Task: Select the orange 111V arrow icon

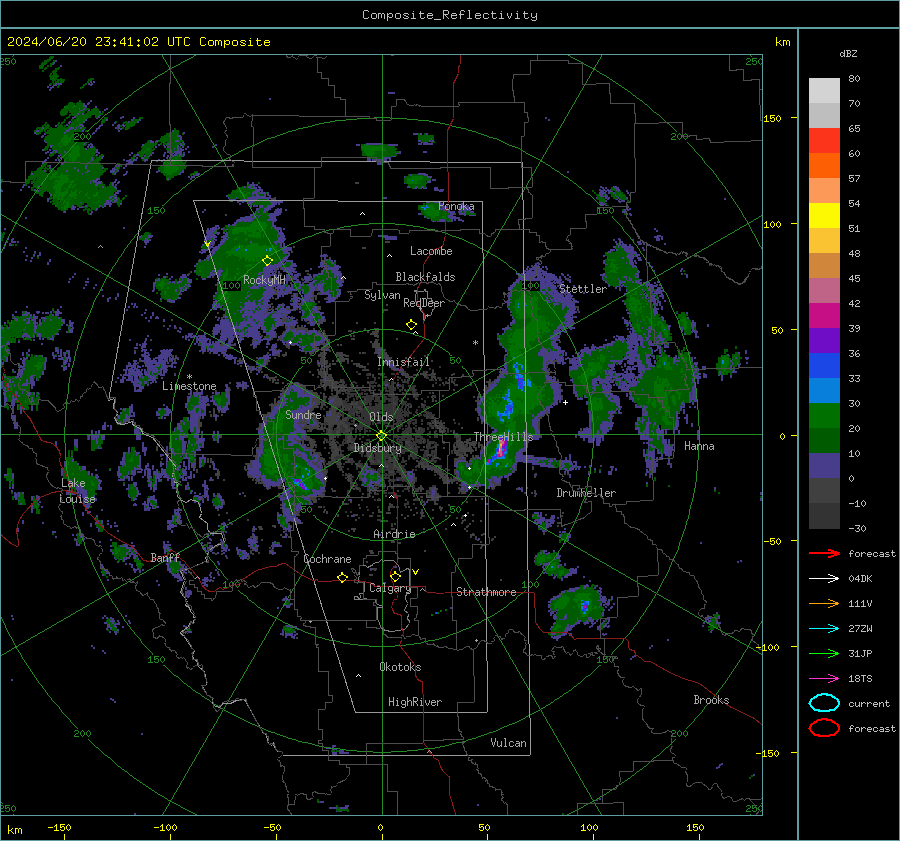Action: tap(824, 603)
